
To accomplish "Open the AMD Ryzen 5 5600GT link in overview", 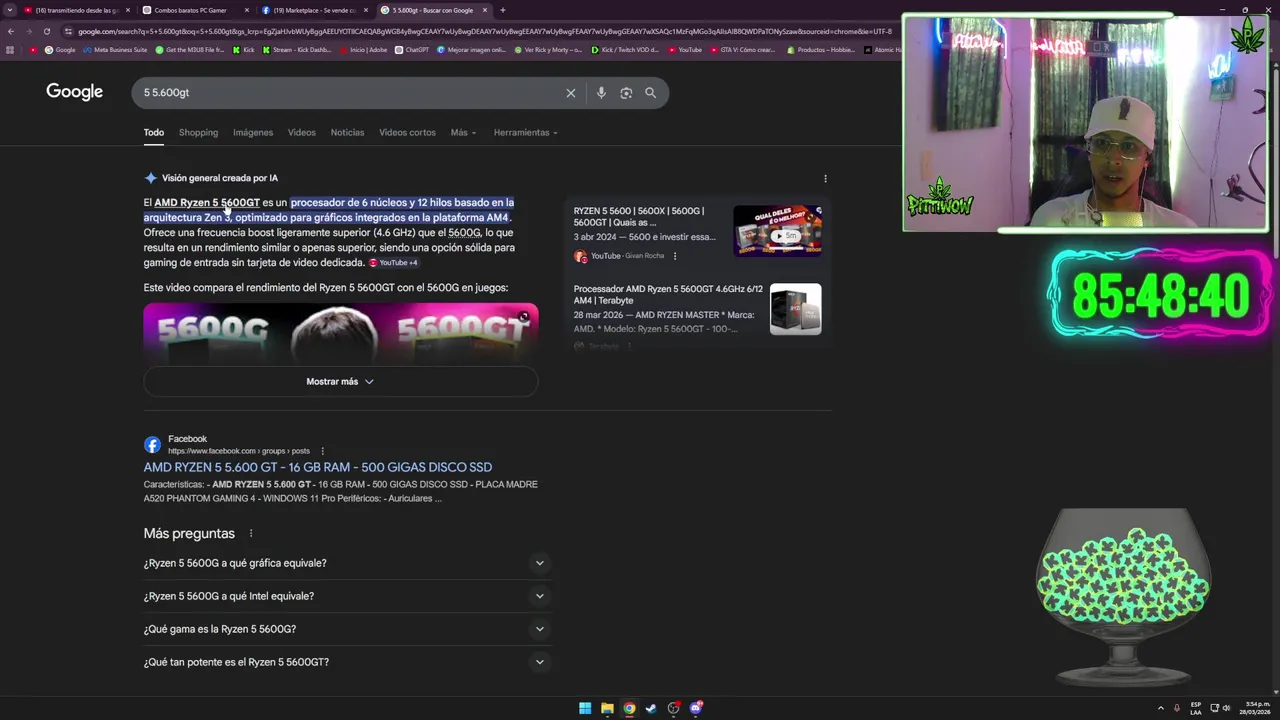I will 207,203.
